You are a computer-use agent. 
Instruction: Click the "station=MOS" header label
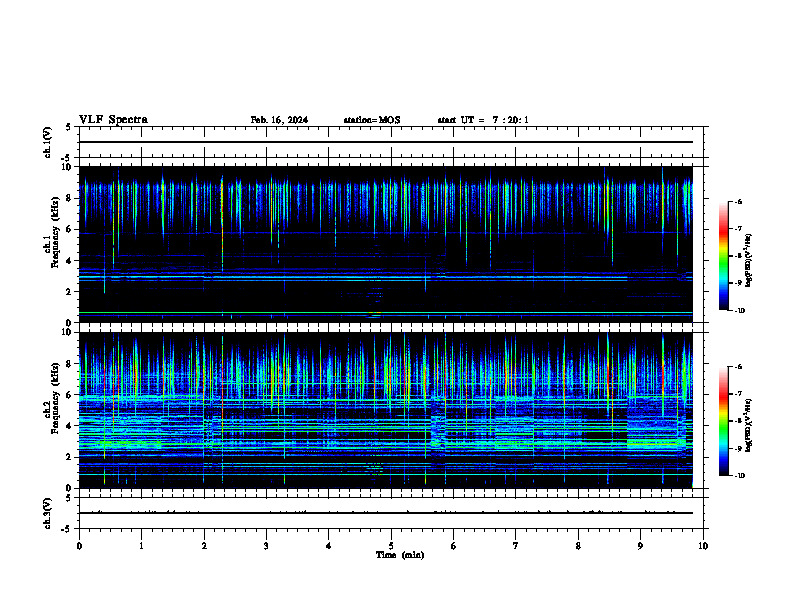(x=372, y=120)
